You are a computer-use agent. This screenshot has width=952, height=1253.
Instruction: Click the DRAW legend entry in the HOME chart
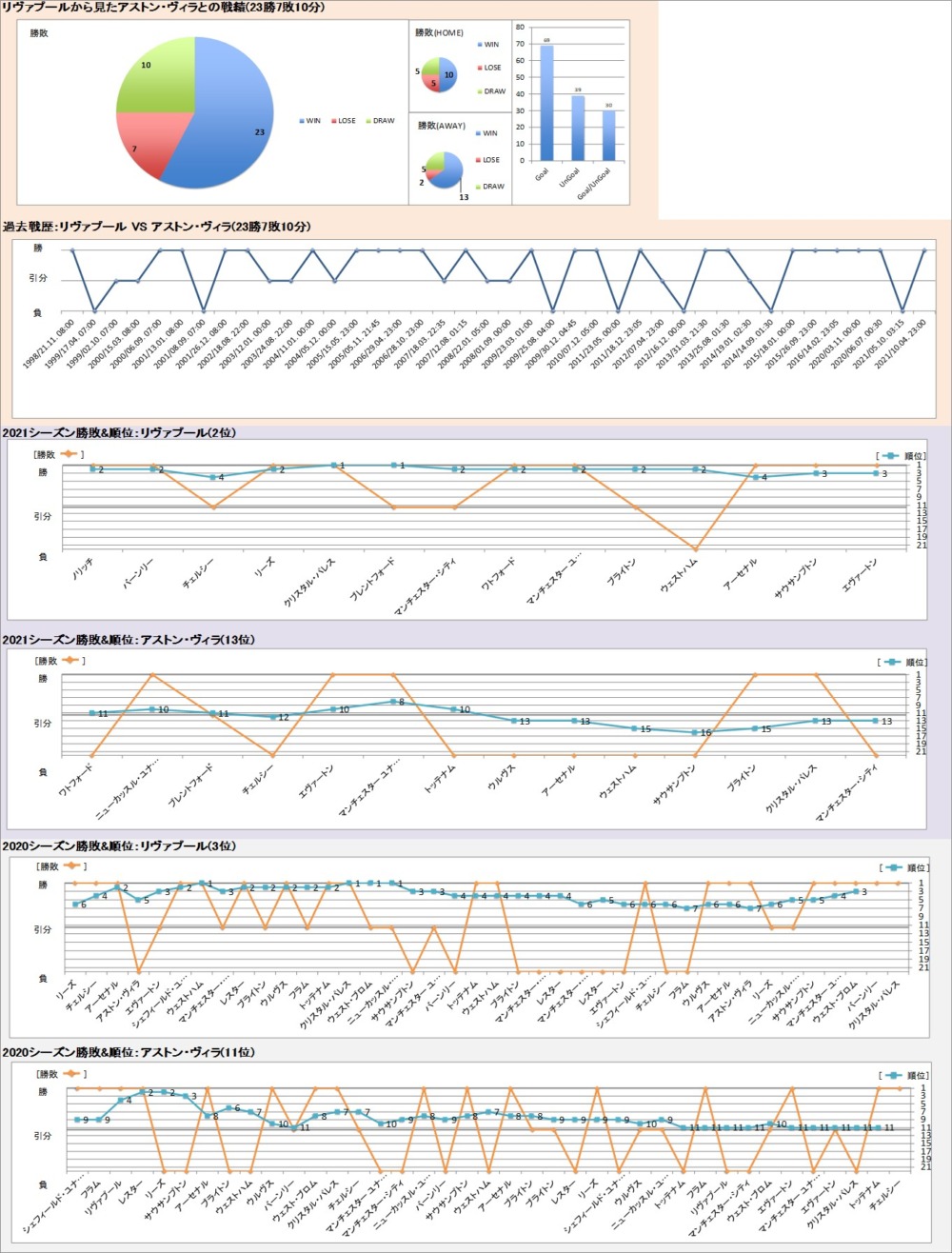491,90
